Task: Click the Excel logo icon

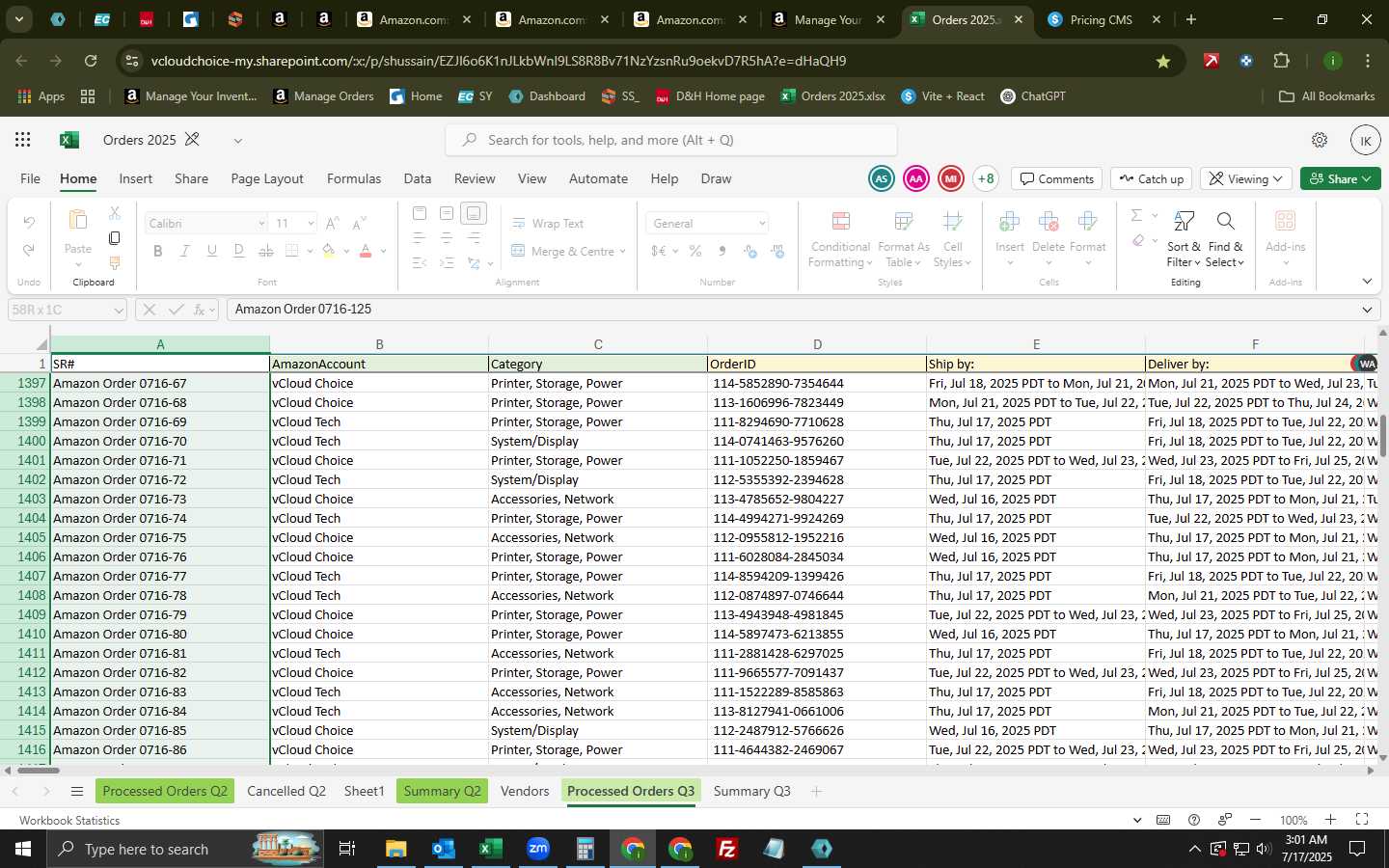Action: tap(68, 140)
